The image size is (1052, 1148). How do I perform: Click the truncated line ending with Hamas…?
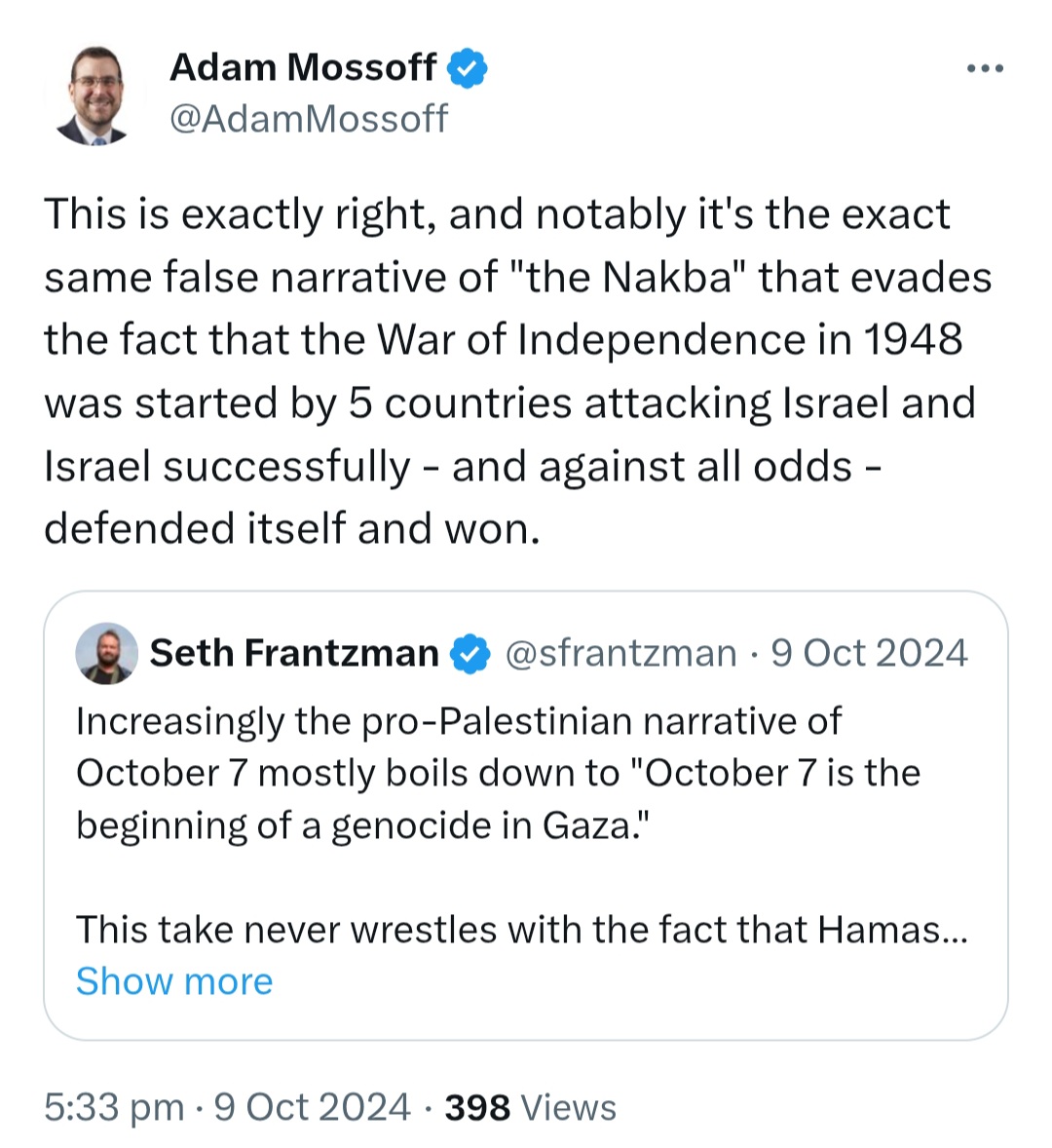(521, 930)
